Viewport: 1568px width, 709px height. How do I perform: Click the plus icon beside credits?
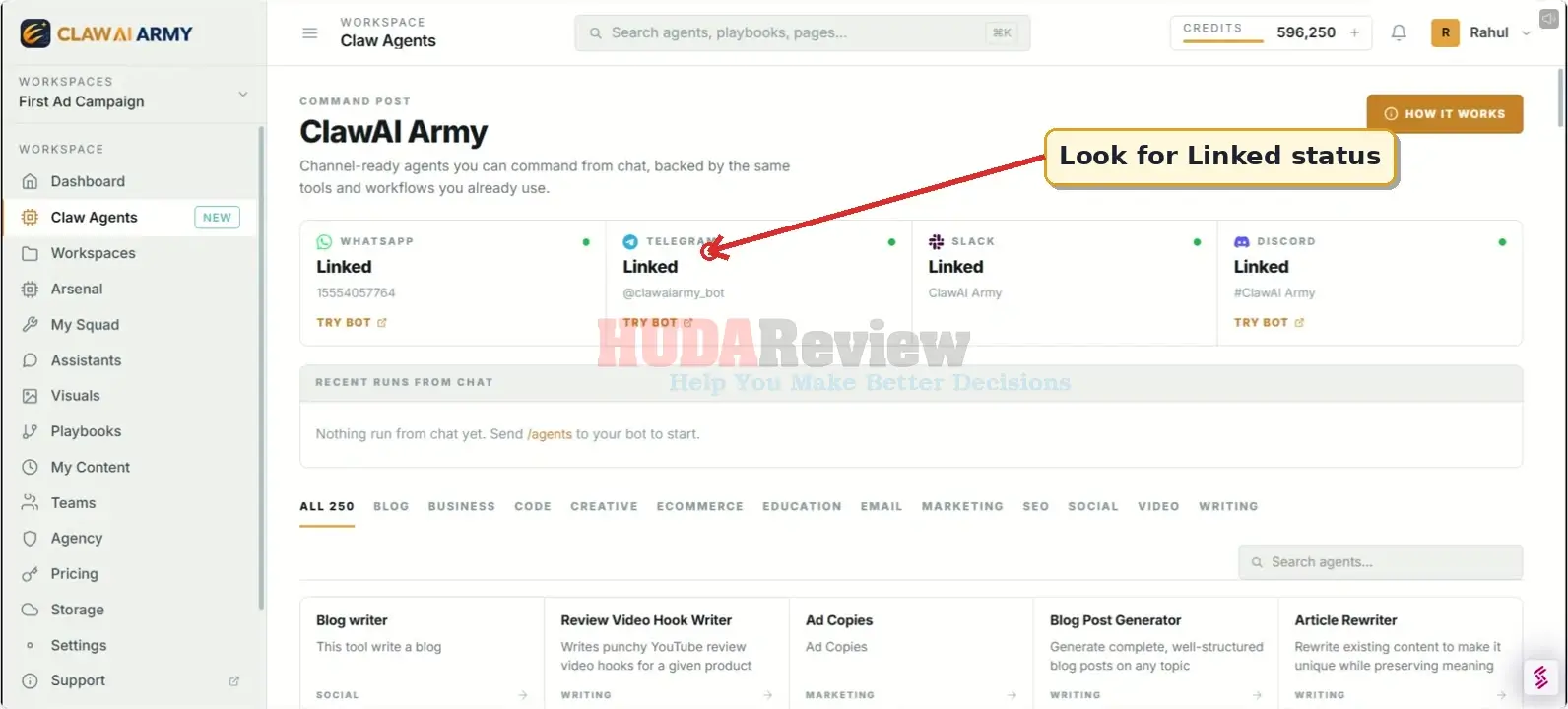click(1354, 32)
